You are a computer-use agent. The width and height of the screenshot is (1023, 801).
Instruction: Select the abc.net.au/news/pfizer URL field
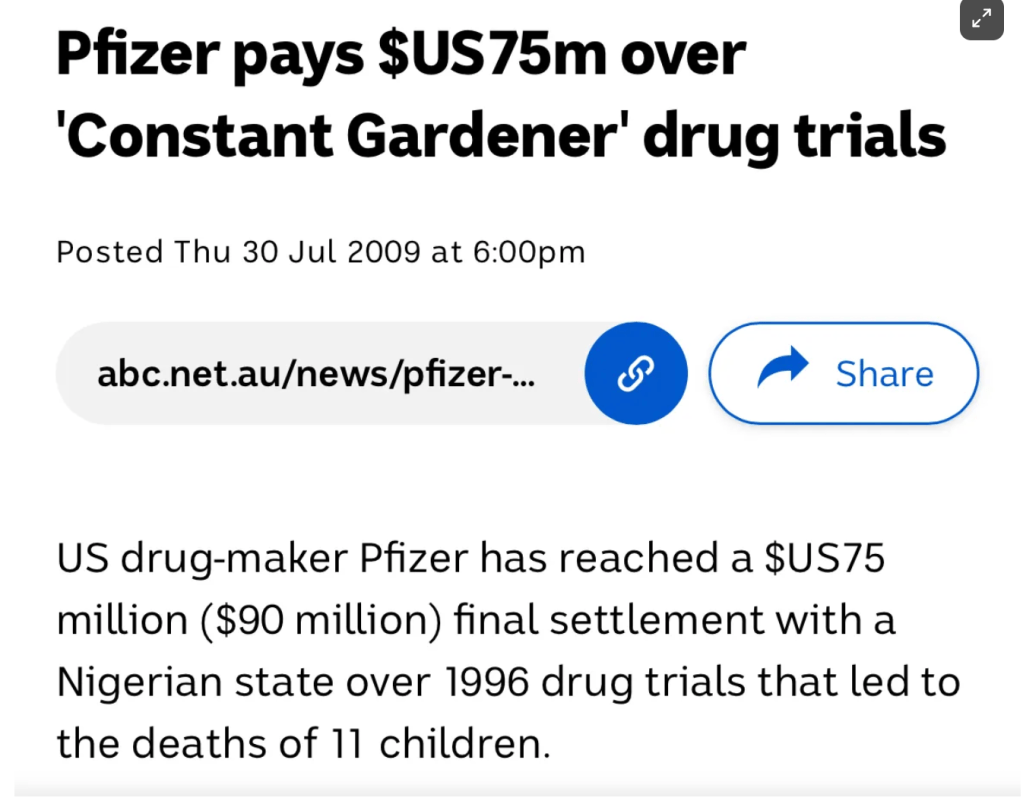point(316,373)
